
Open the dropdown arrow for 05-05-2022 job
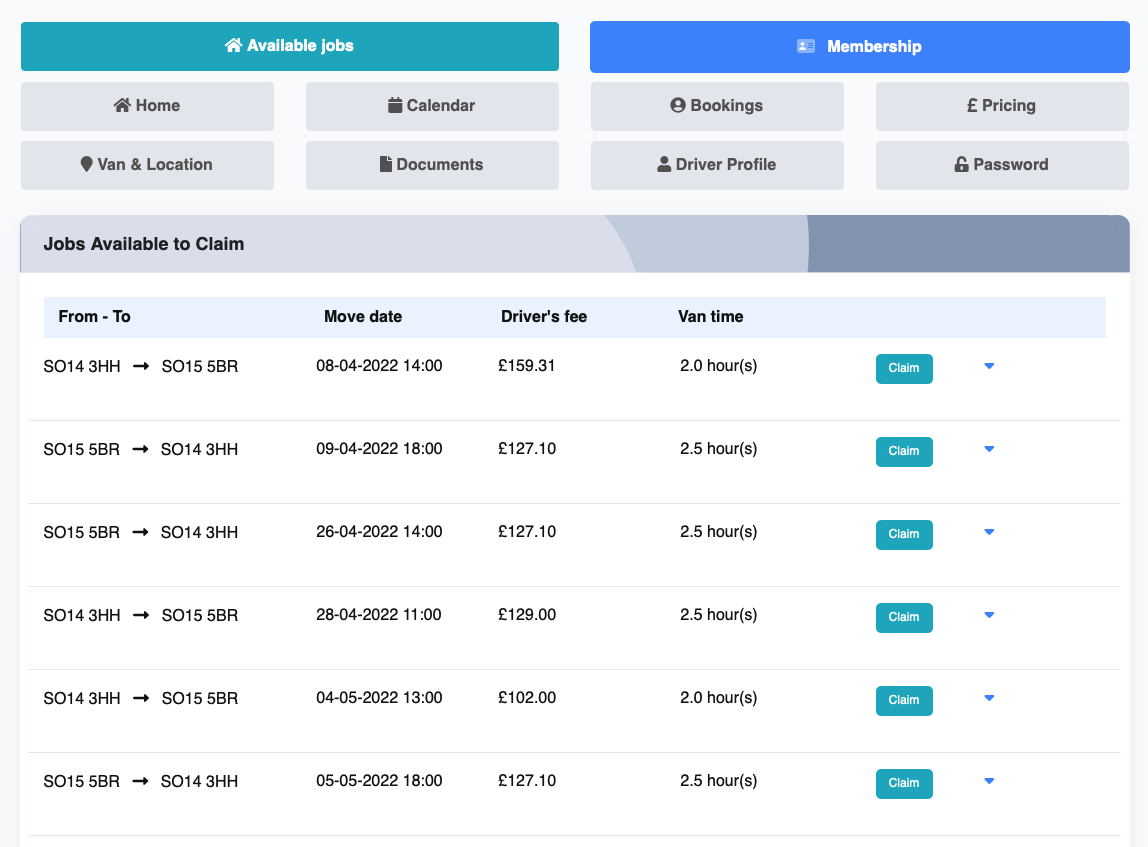989,781
